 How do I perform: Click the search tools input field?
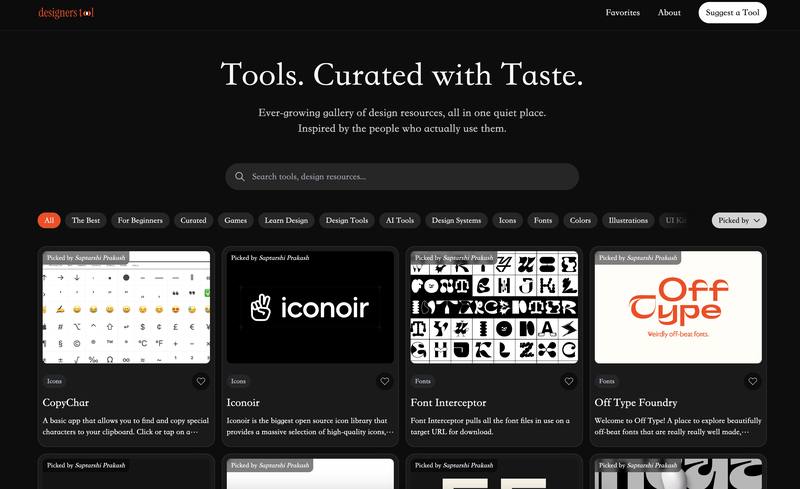click(x=402, y=177)
